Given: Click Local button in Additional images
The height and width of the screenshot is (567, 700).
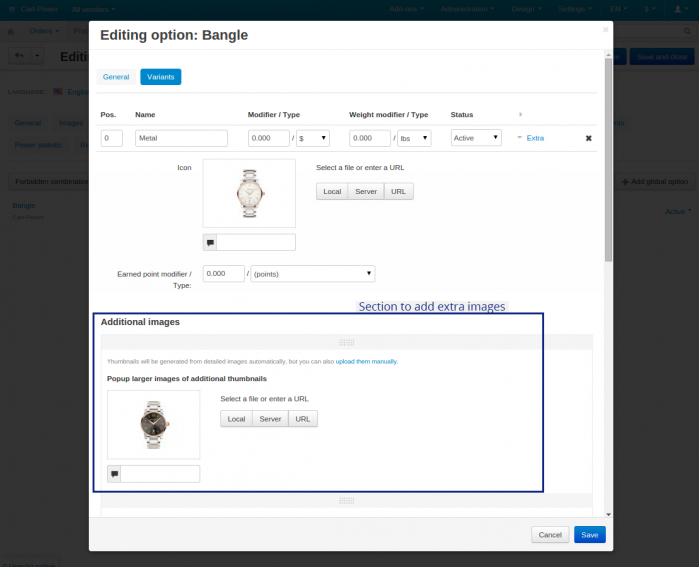Looking at the screenshot, I should click(236, 419).
